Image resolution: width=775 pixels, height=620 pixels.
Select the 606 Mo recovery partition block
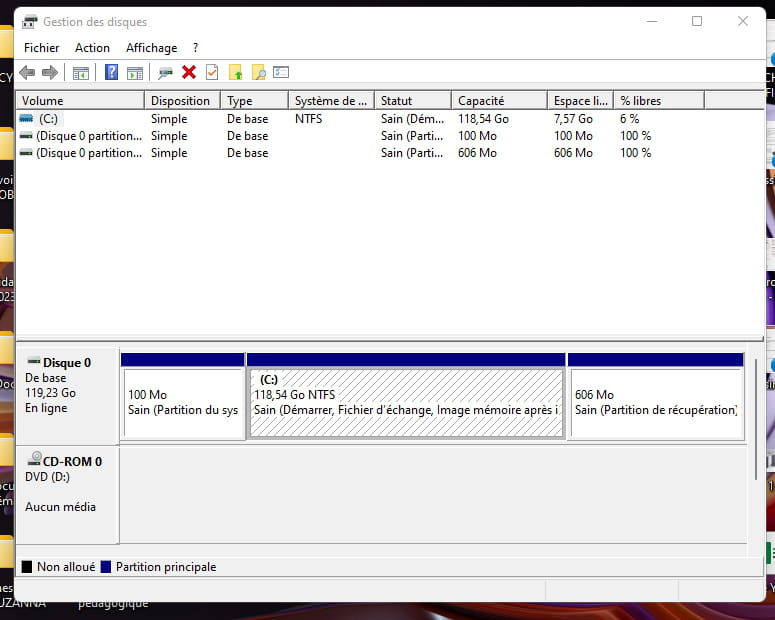point(655,402)
